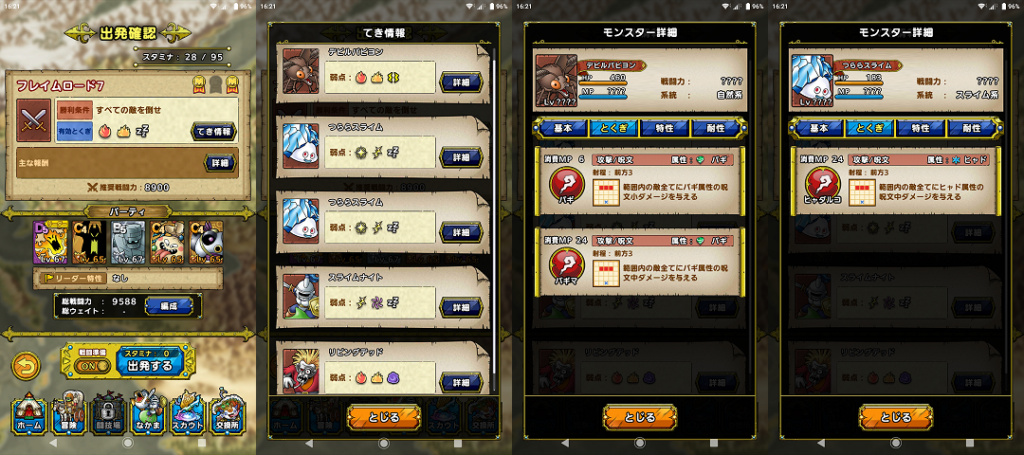Viewport: 1024px width, 455px height.
Task: Switch to 耐性 tab for つららスライム
Action: tap(970, 128)
